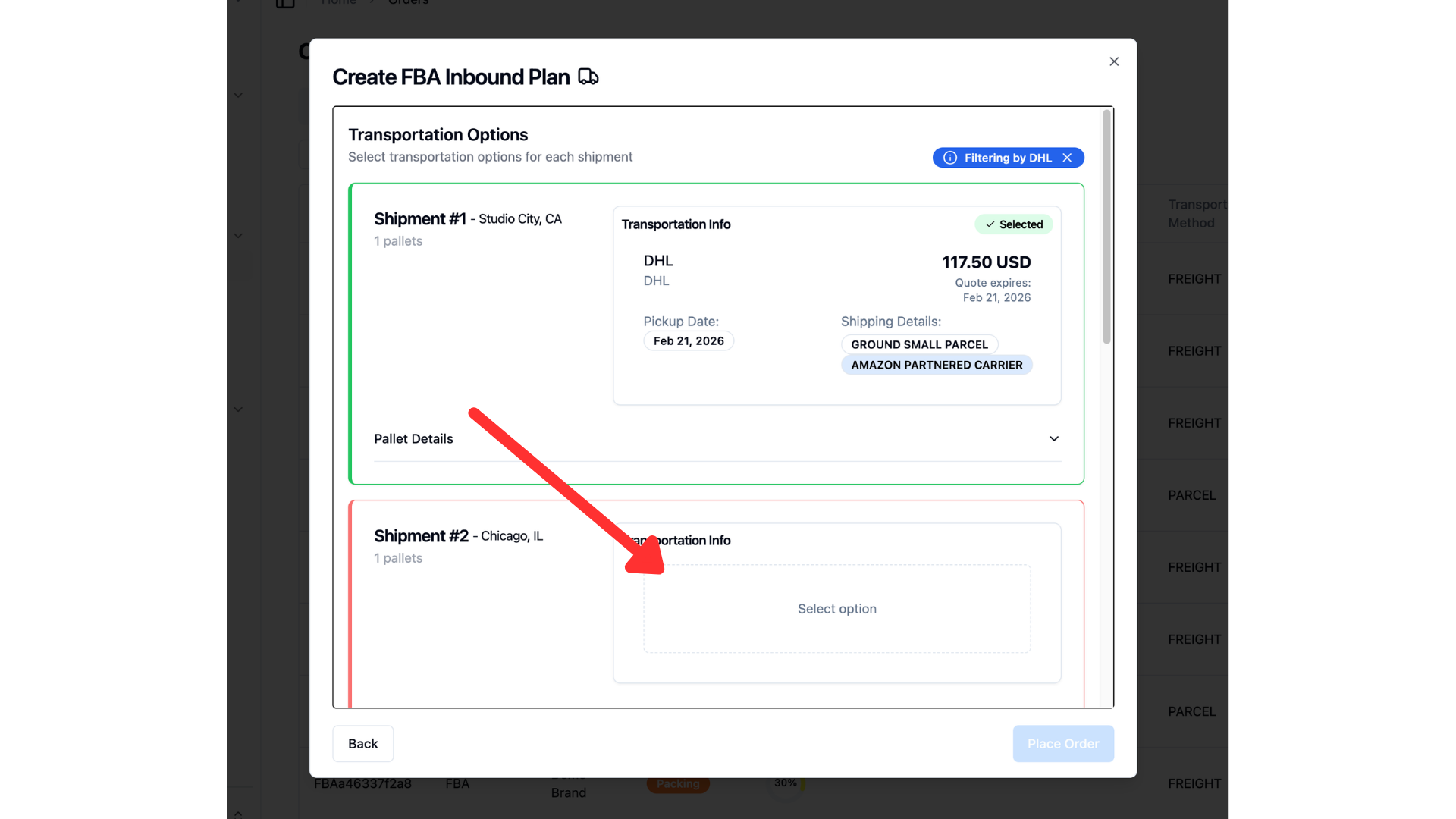Click the Transportation Options heading
Viewport: 1456px width, 819px height.
pyautogui.click(x=438, y=134)
